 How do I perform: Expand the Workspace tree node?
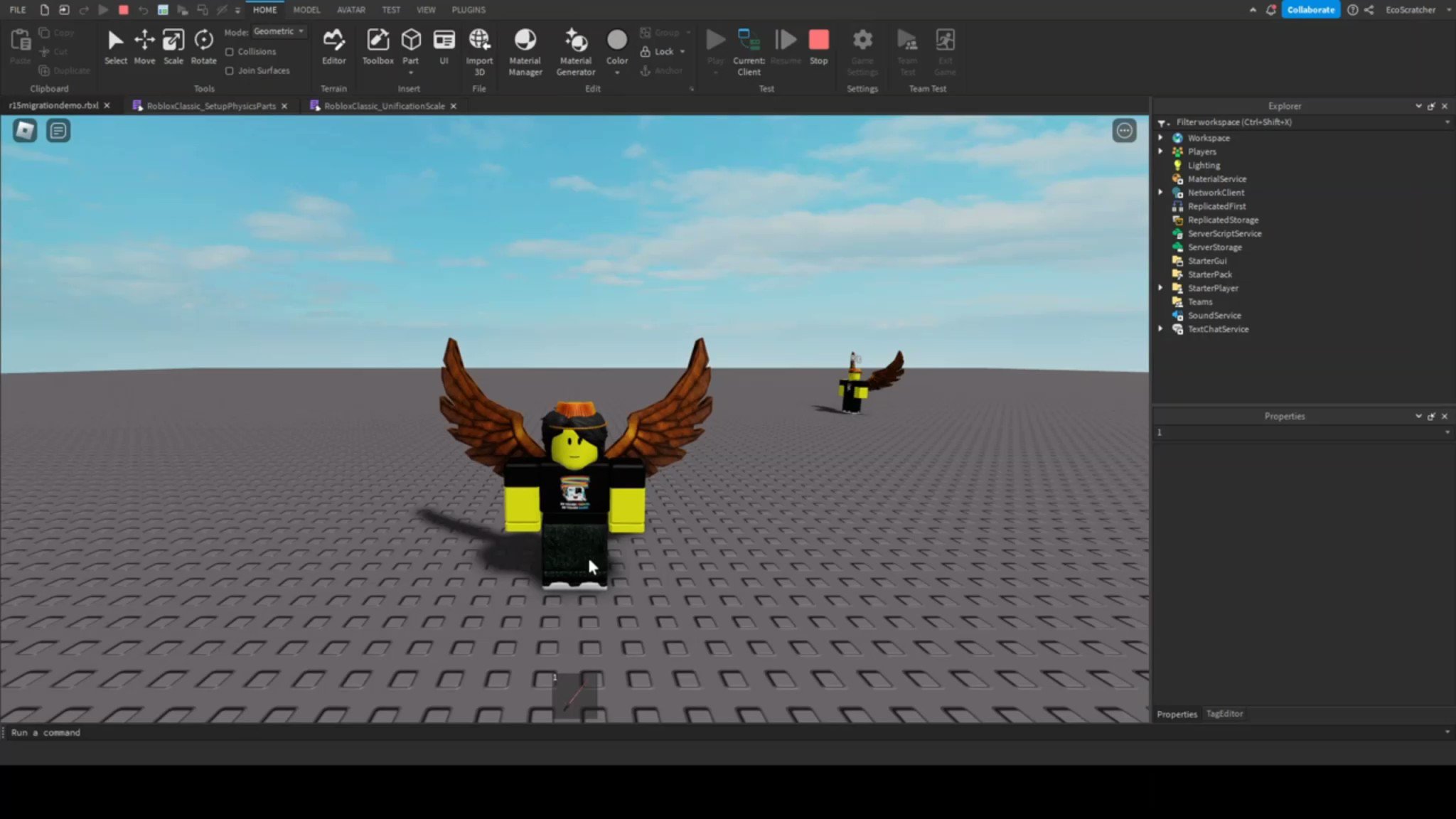[1160, 138]
